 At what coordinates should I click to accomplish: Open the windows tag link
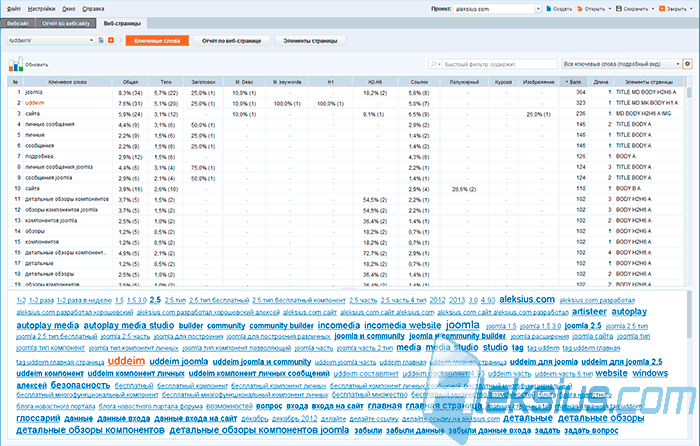(x=650, y=373)
